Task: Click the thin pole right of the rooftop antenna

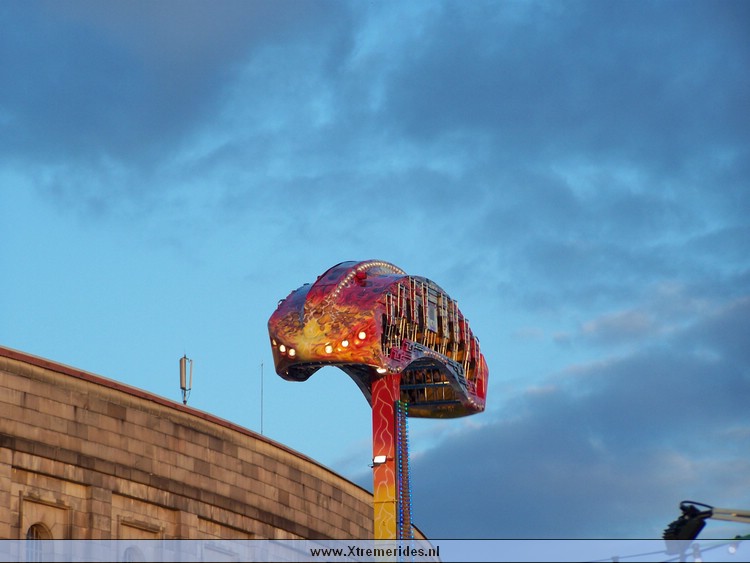Action: pos(262,400)
